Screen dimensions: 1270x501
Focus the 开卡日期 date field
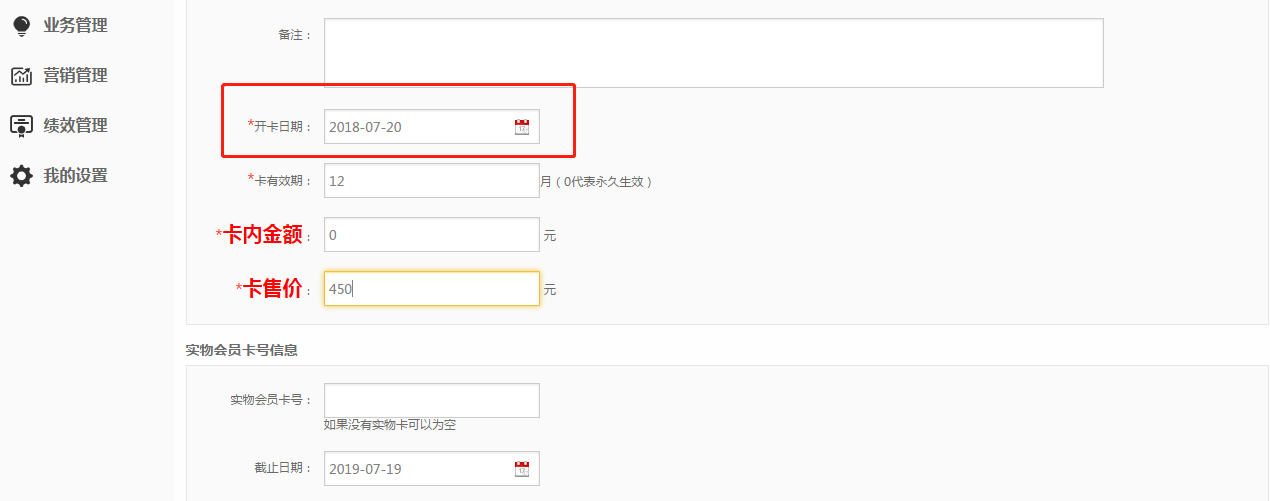pos(415,127)
